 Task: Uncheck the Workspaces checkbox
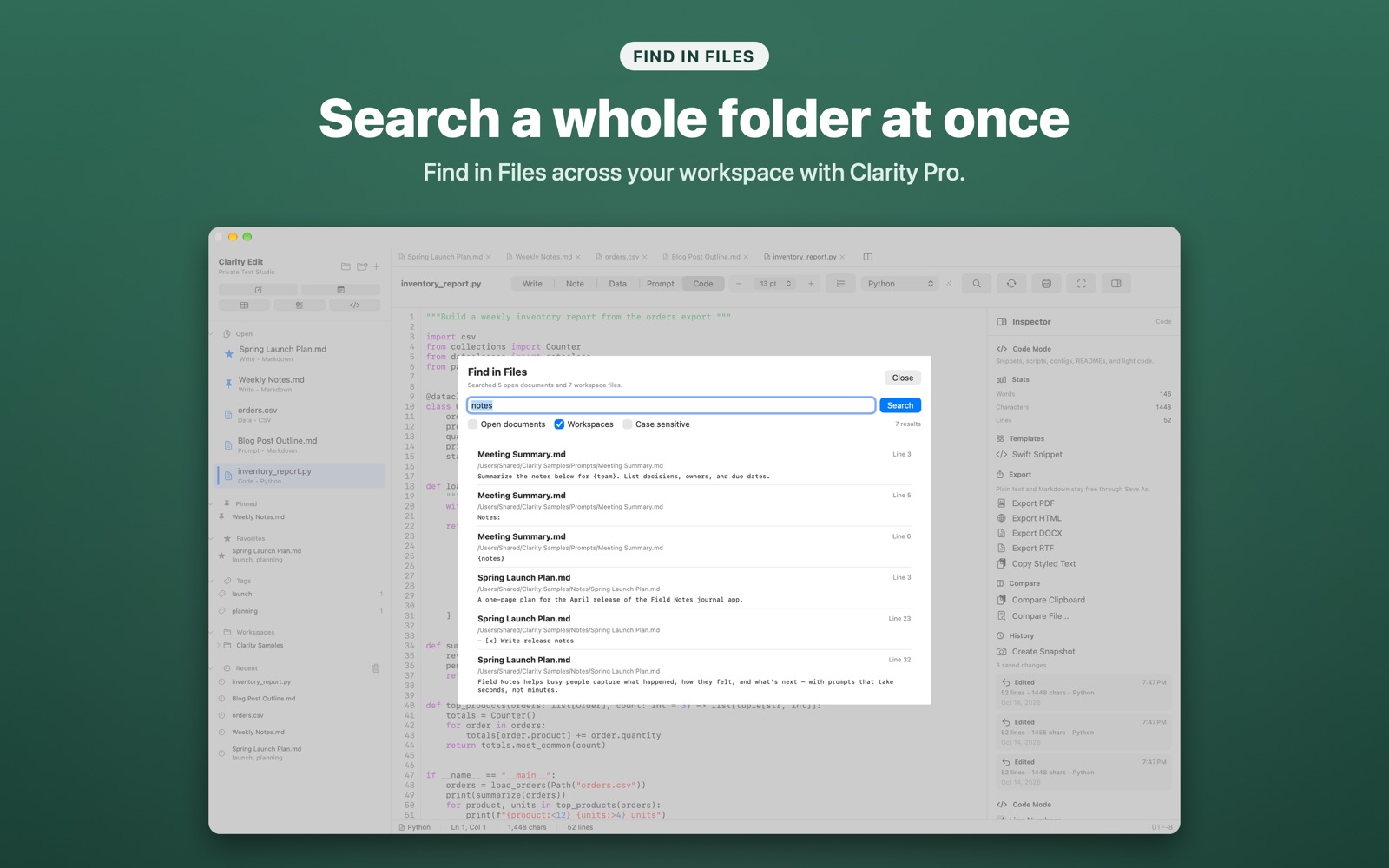point(559,424)
